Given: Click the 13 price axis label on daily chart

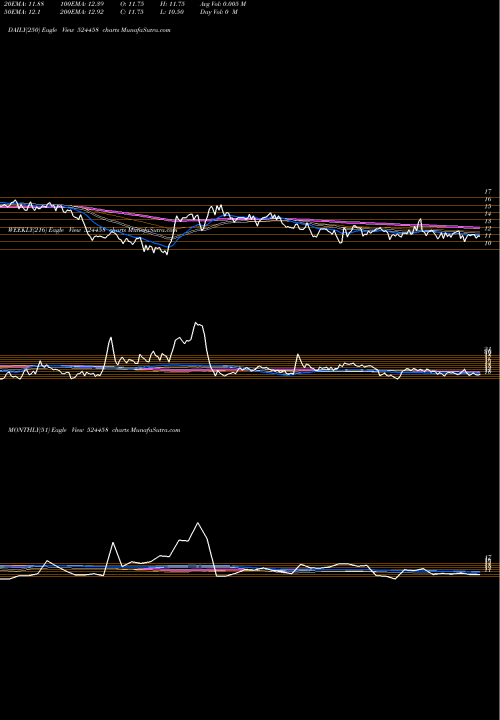Looking at the screenshot, I should point(488,221).
